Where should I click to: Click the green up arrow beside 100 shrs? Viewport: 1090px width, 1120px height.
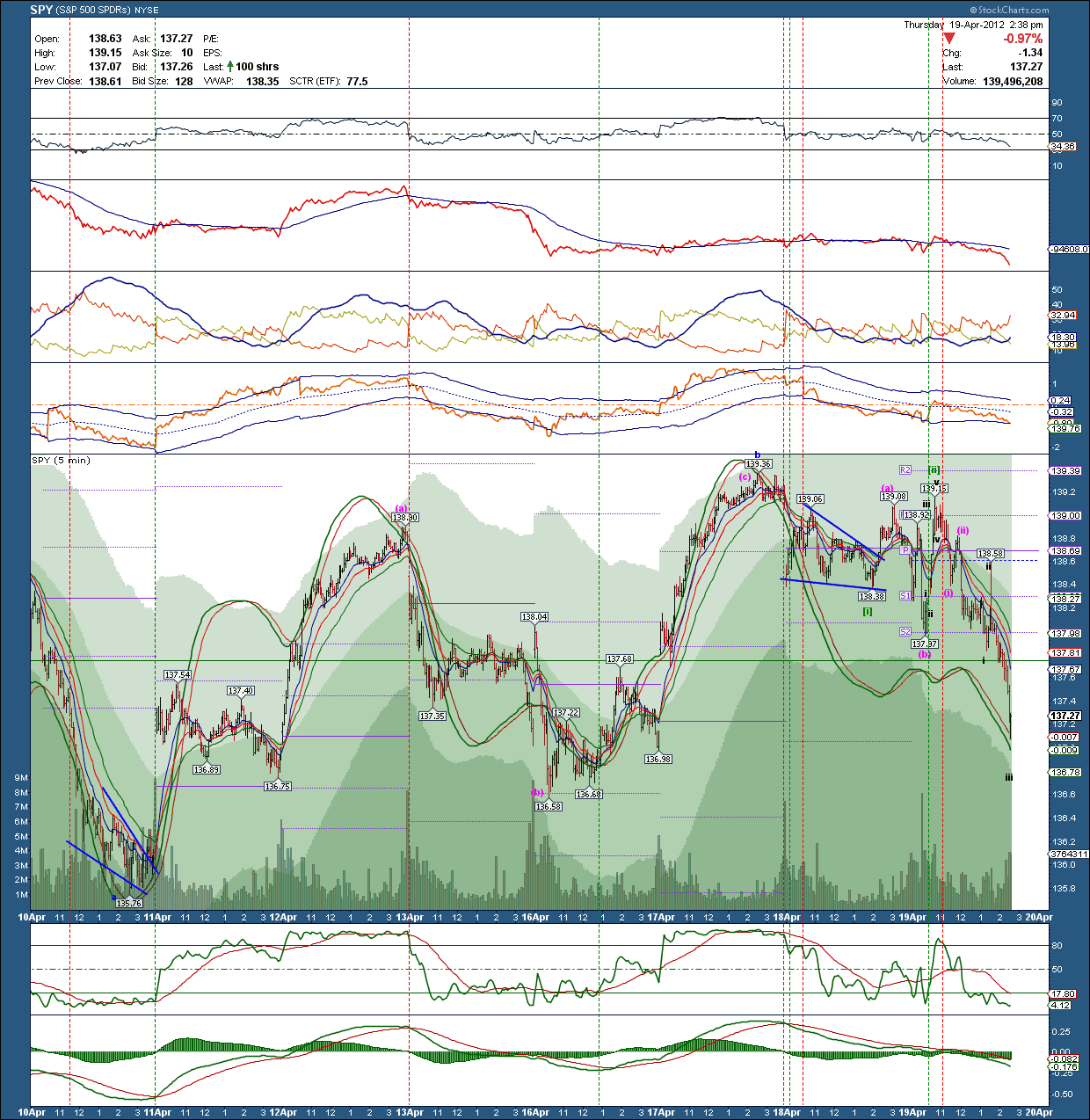[x=230, y=66]
